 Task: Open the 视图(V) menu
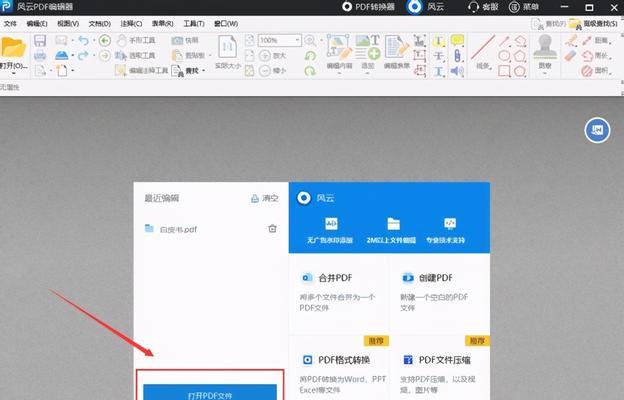68,24
